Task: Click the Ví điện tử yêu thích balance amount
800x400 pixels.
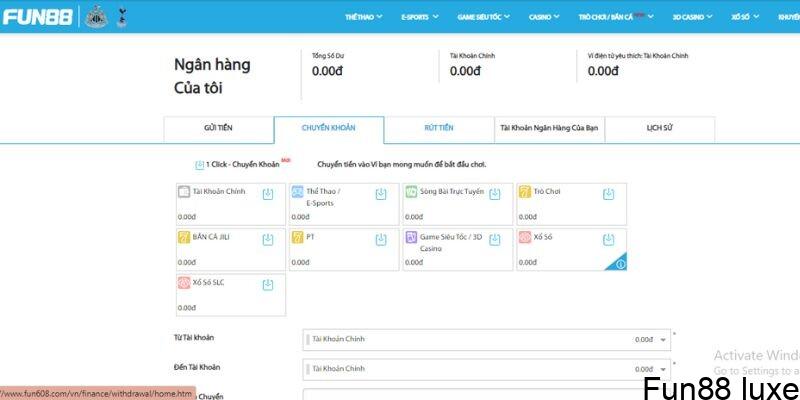Action: click(x=603, y=71)
